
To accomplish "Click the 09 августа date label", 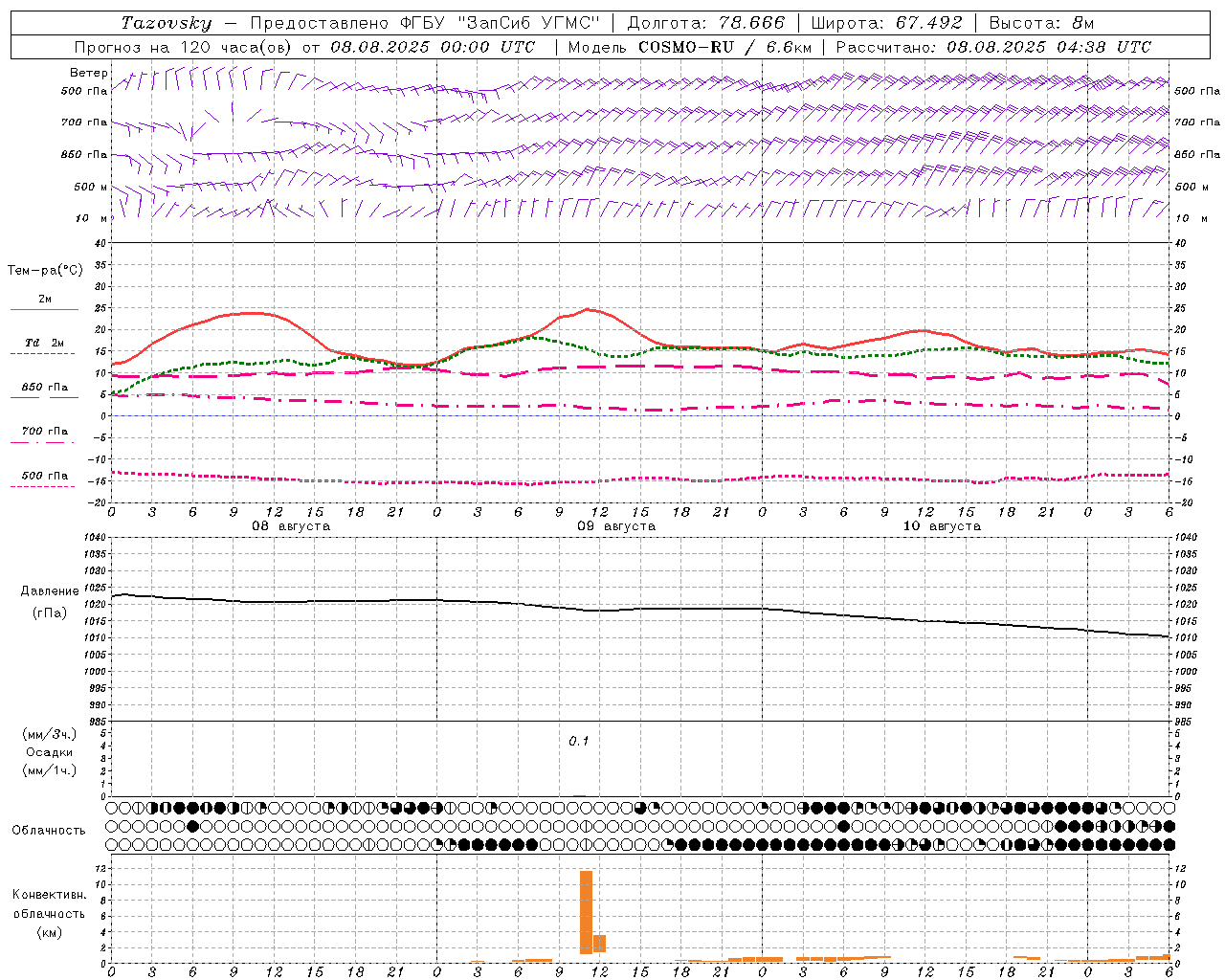I will point(616,526).
